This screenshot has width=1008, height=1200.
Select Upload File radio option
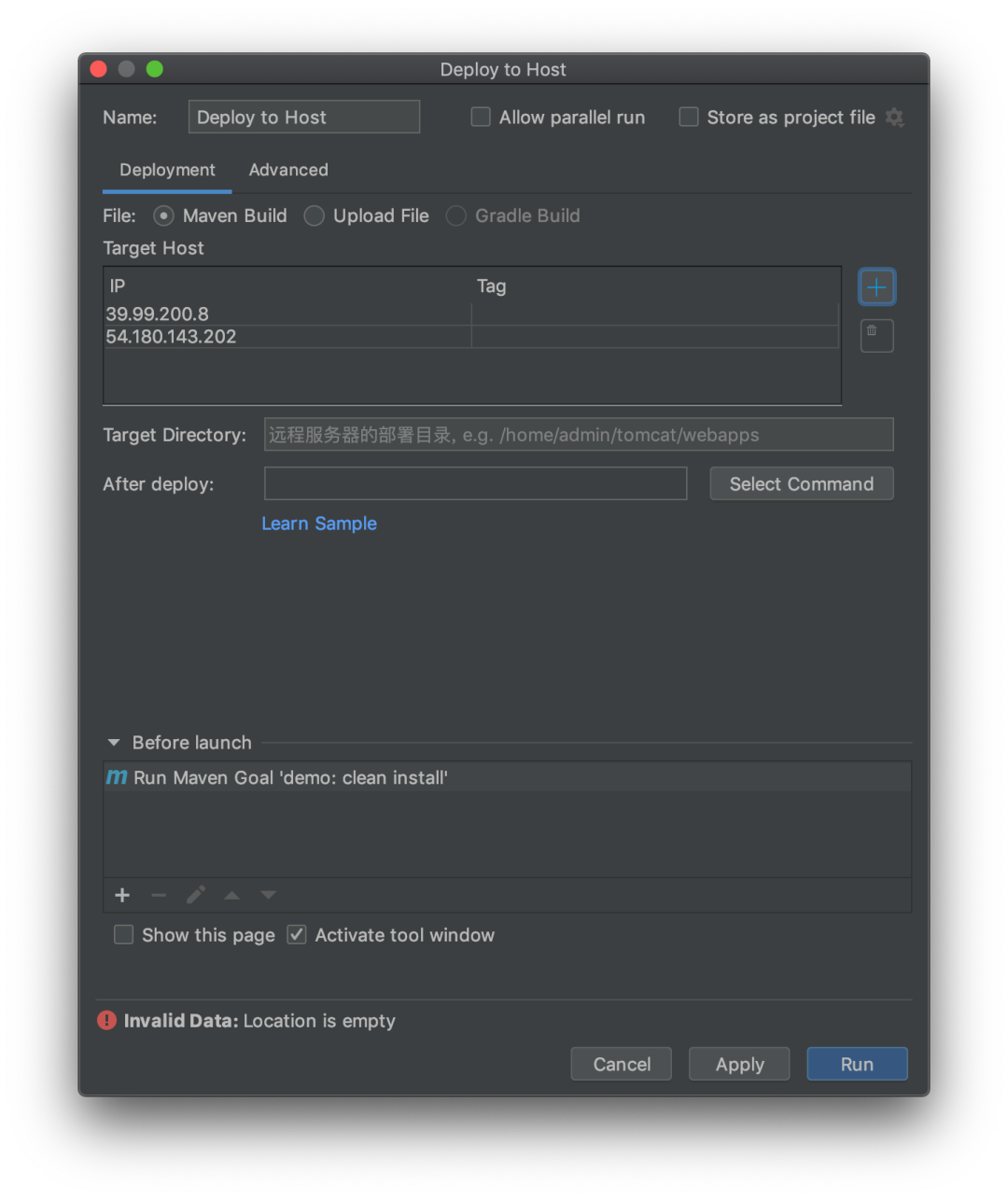pyautogui.click(x=315, y=216)
